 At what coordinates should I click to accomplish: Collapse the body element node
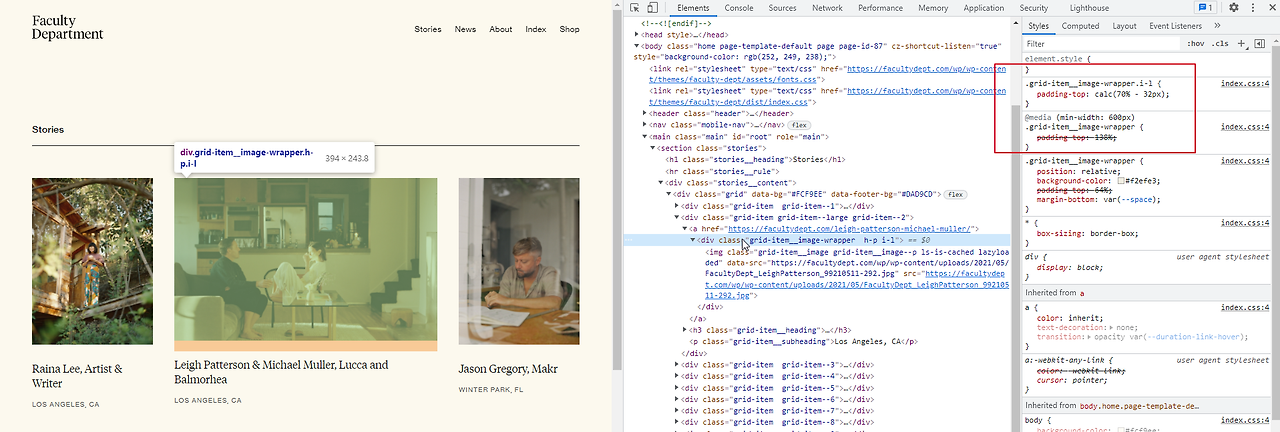click(638, 46)
